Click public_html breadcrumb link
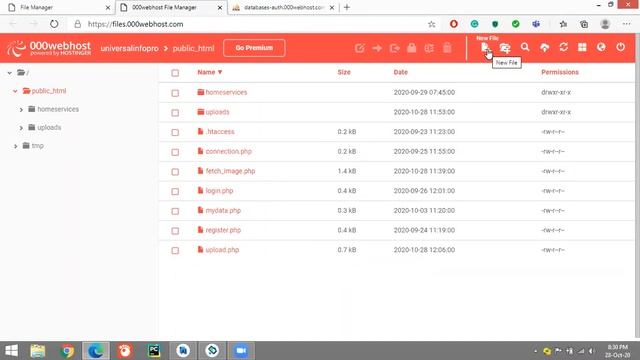 [193, 48]
